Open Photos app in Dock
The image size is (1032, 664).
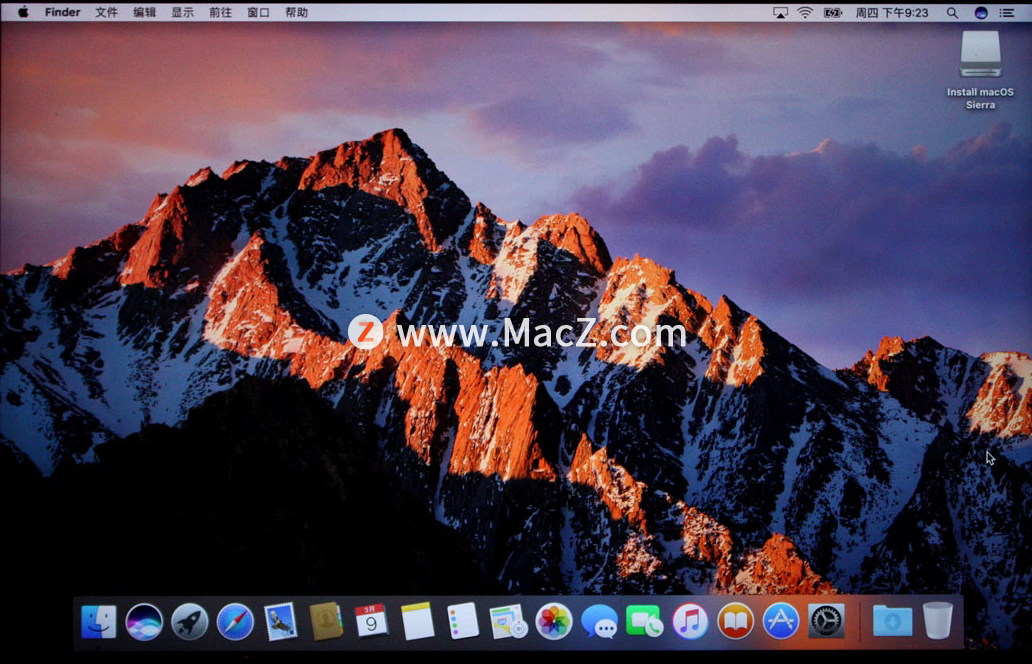point(554,622)
